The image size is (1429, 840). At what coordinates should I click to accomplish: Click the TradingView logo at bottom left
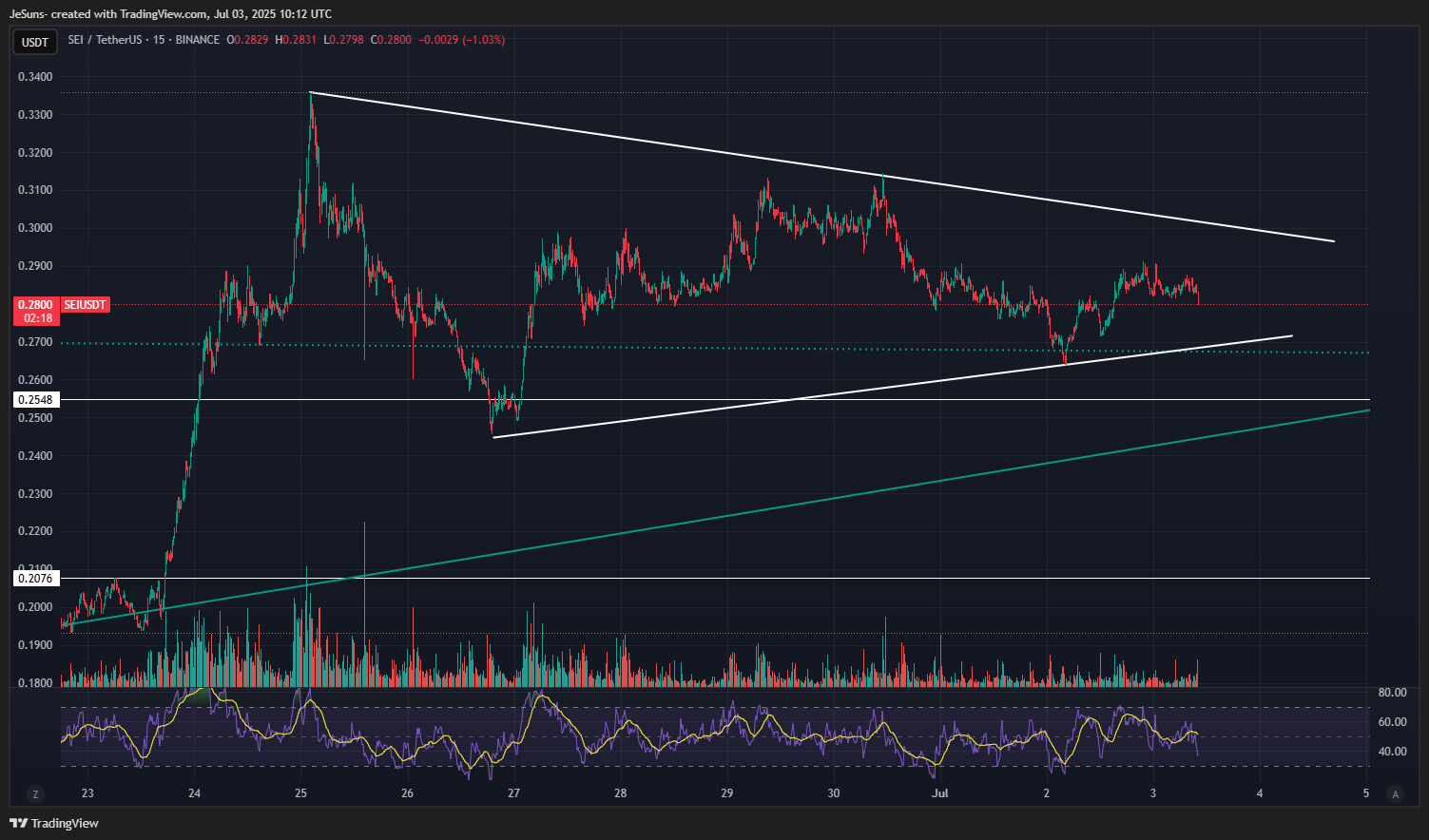point(54,823)
